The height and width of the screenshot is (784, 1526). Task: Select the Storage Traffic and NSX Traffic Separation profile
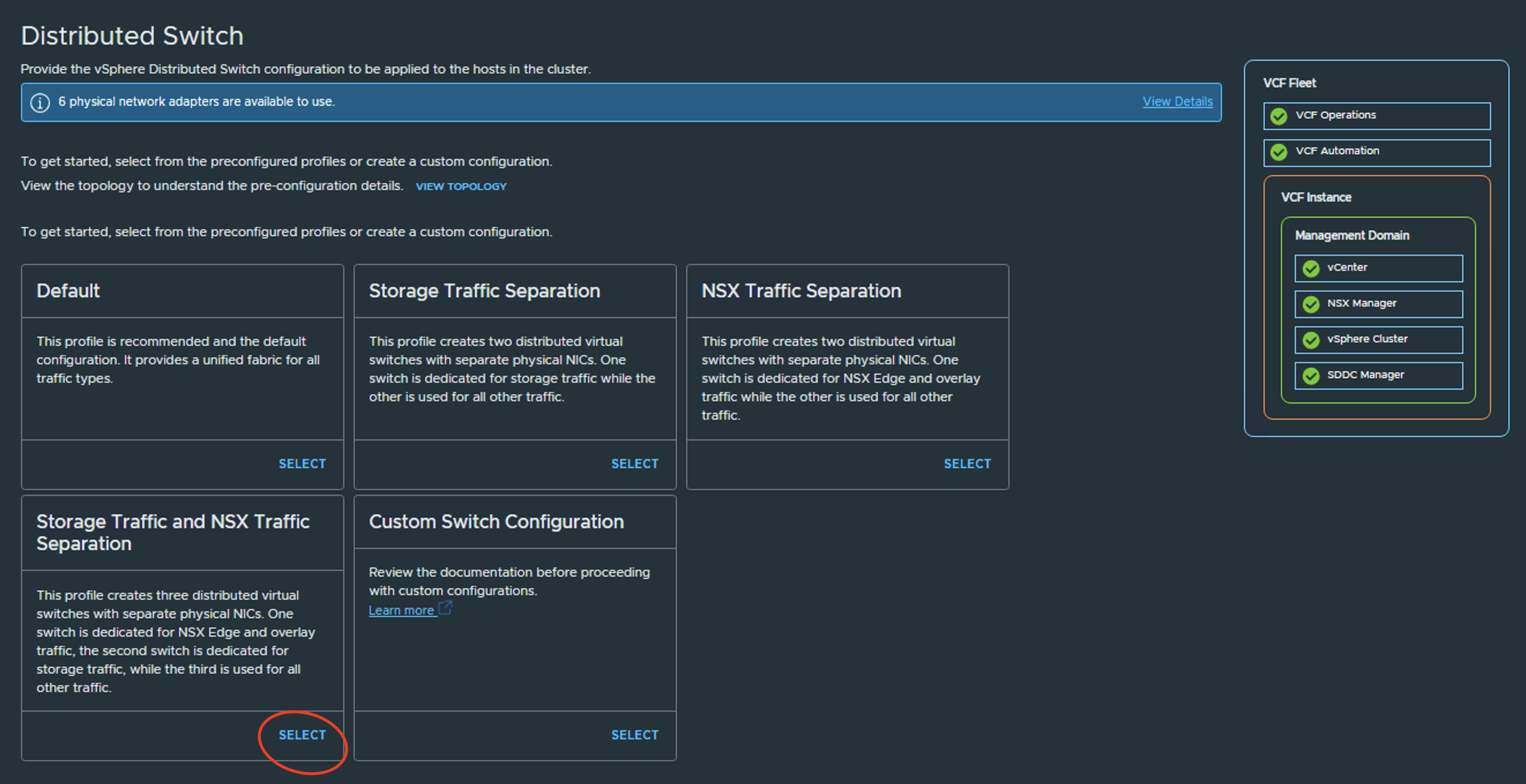coord(302,734)
